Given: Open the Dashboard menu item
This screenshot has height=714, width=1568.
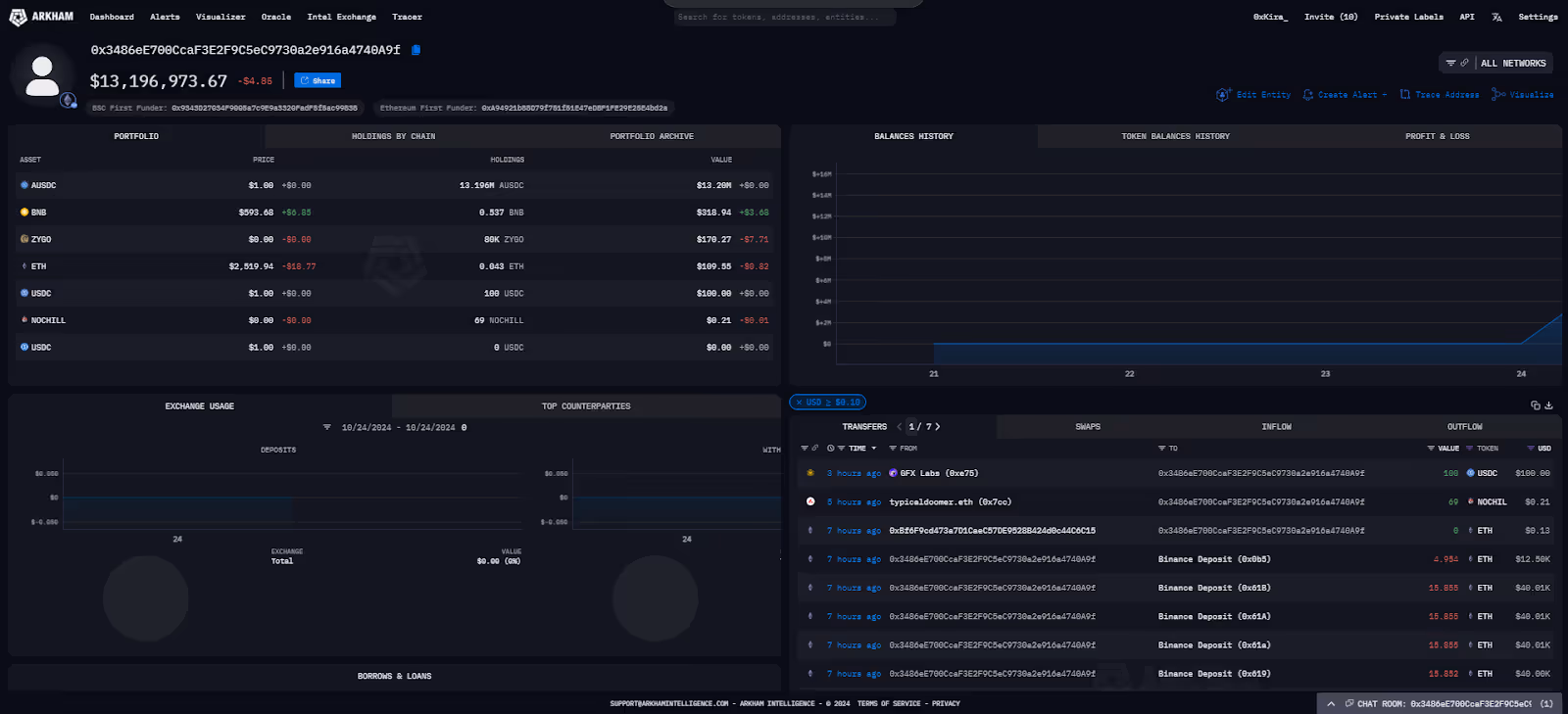Looking at the screenshot, I should pyautogui.click(x=112, y=17).
